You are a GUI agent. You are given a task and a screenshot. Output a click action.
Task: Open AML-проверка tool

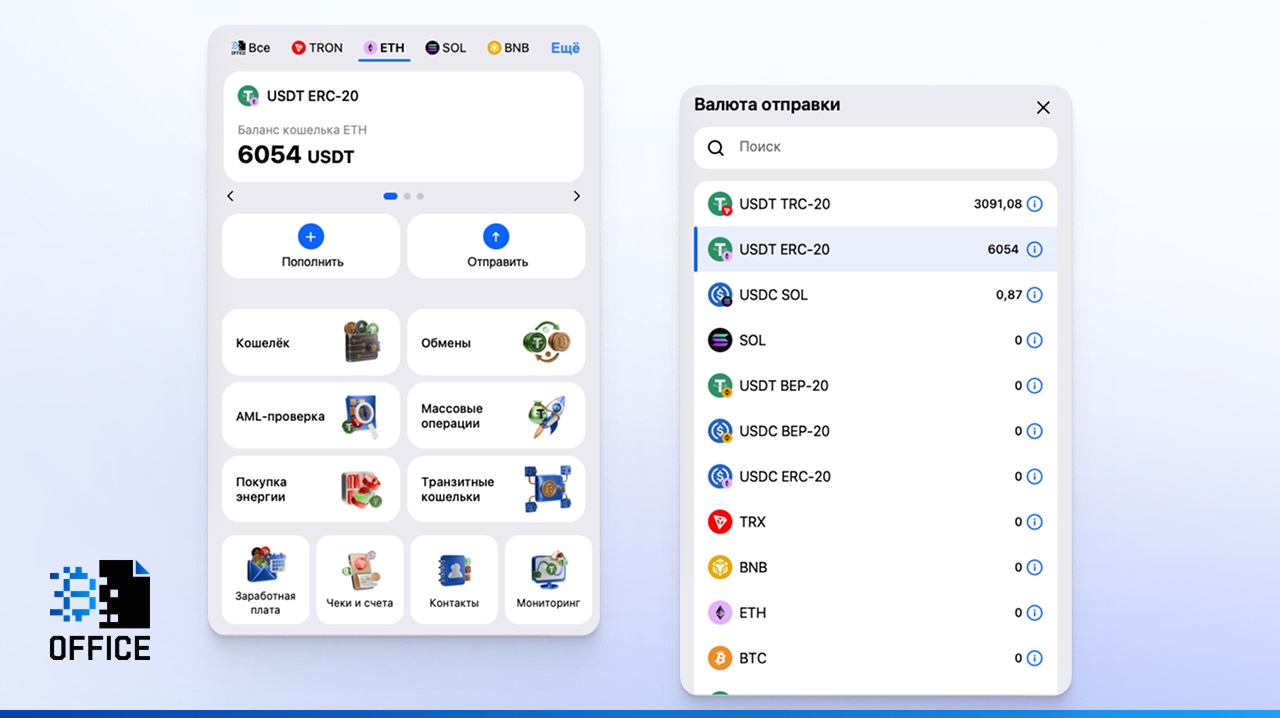(x=357, y=415)
